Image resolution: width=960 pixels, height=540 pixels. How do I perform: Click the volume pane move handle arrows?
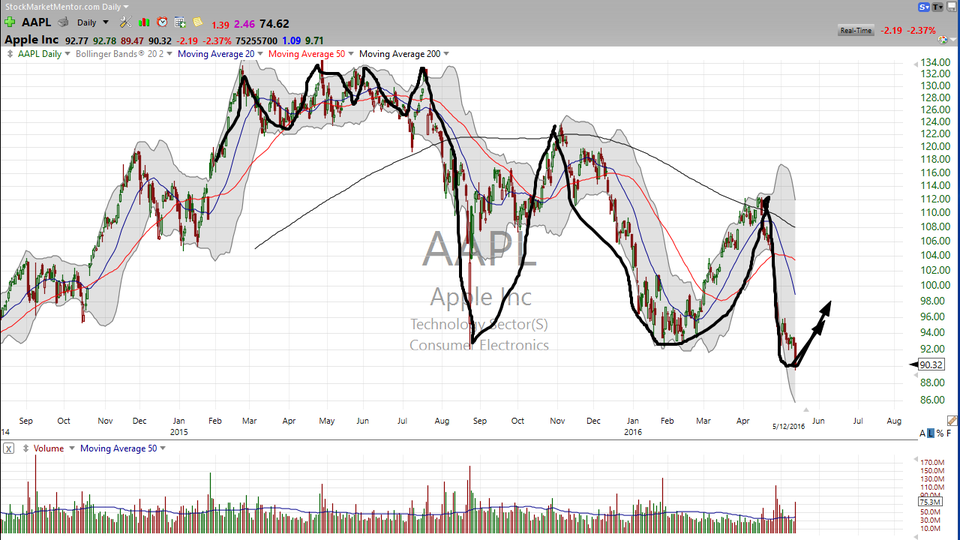[x=26, y=449]
